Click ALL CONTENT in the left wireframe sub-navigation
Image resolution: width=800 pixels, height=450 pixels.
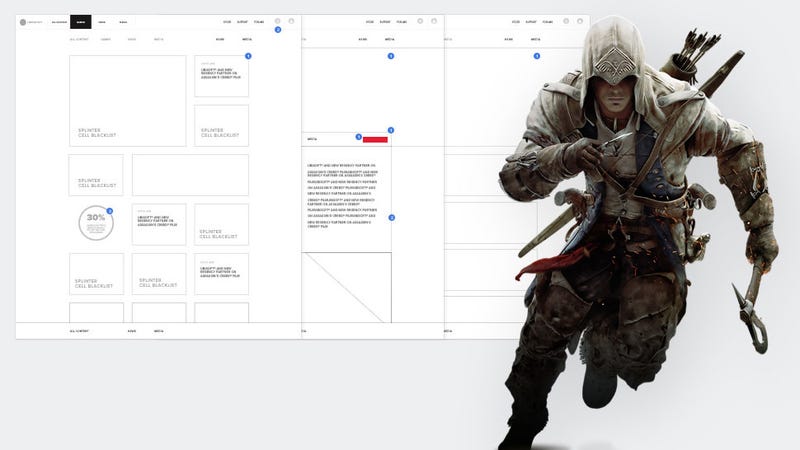click(x=79, y=39)
